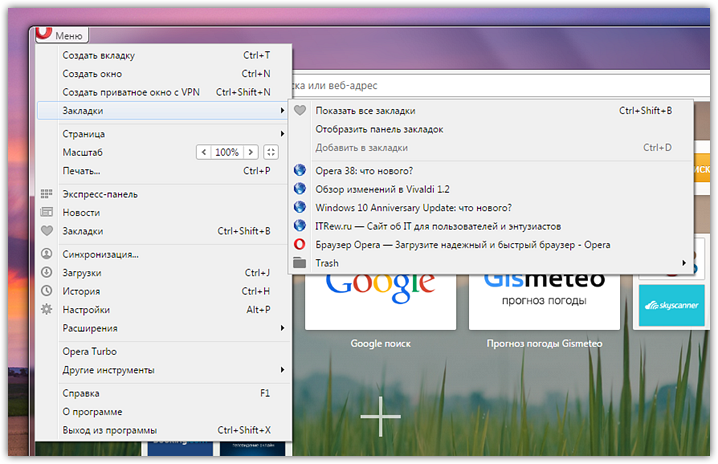Expand Другие инструменты submenu arrow
Viewport: 718px width, 464px height.
tap(282, 370)
